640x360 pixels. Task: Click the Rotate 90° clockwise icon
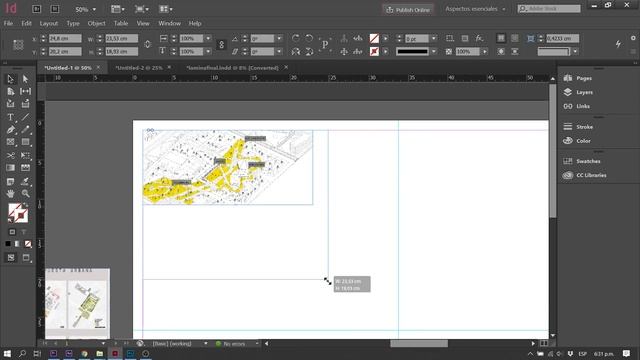coord(296,38)
